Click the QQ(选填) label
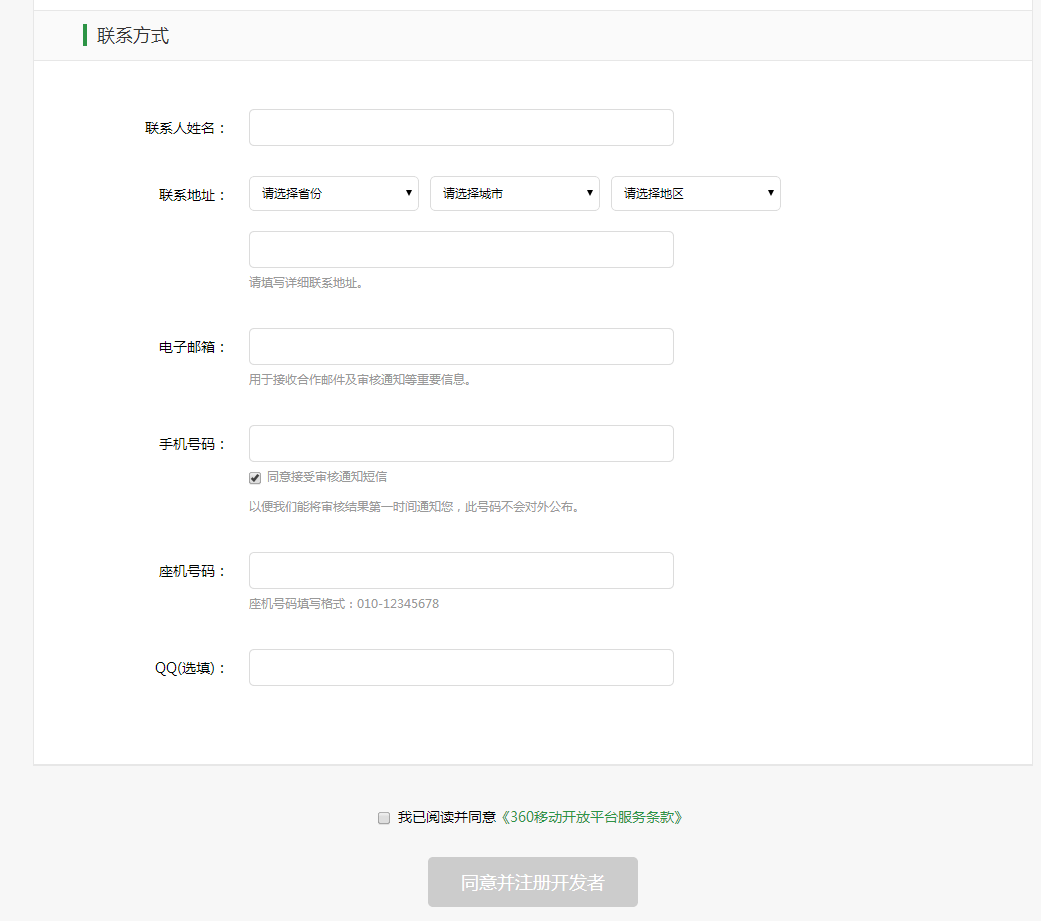This screenshot has width=1041, height=921. click(190, 668)
